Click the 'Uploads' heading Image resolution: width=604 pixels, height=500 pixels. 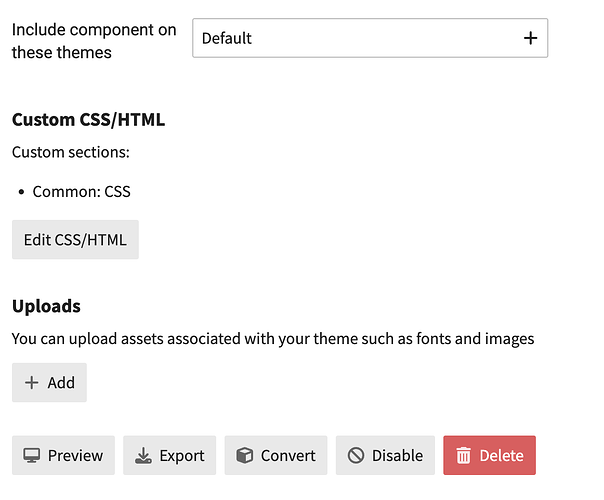[46, 306]
